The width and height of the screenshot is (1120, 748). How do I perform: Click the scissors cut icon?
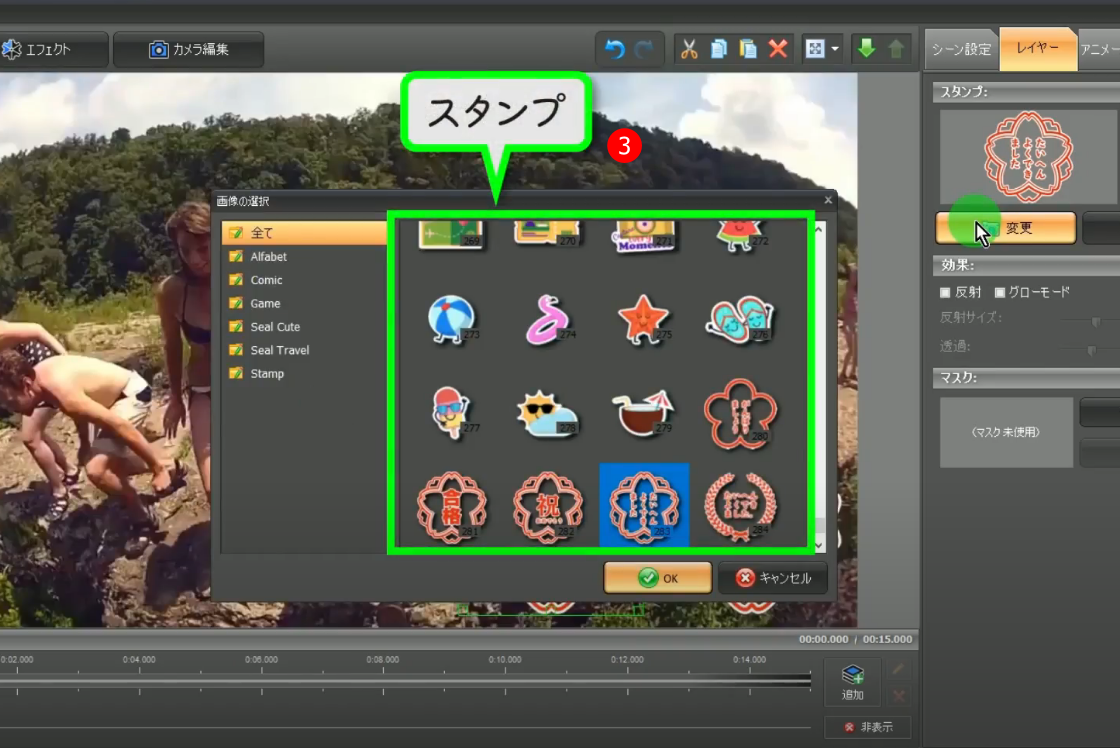click(688, 49)
